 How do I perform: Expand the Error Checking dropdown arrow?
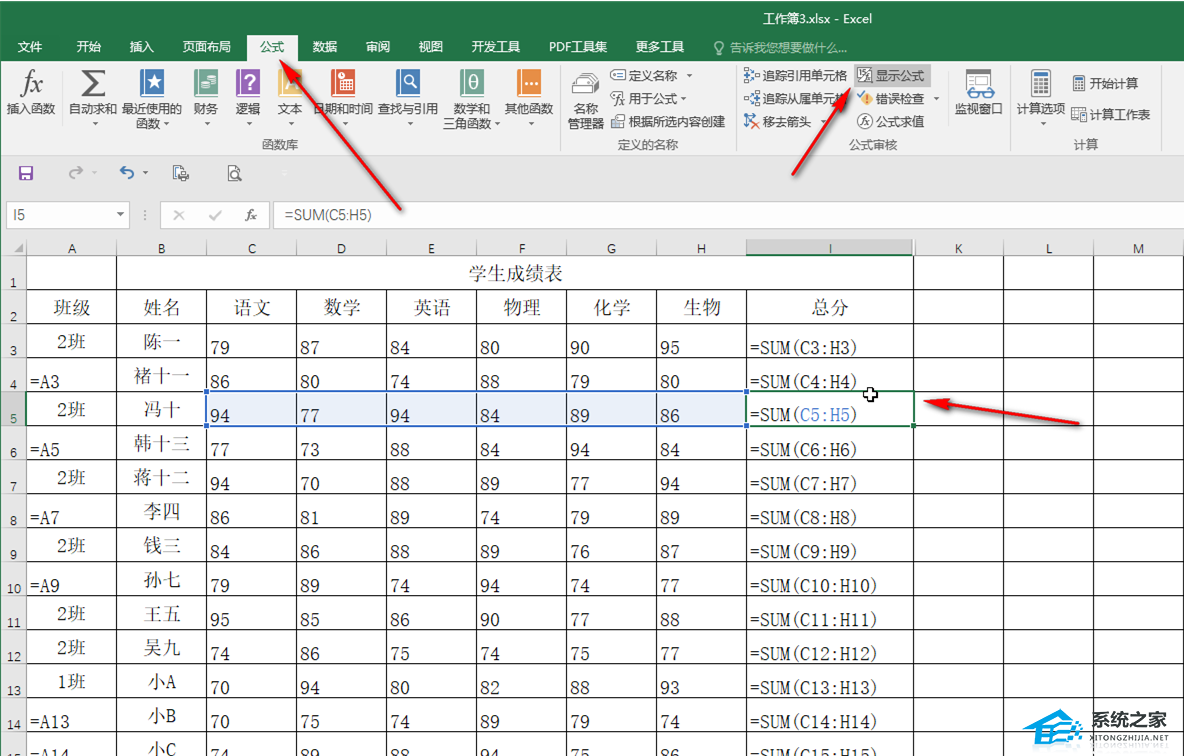point(937,99)
